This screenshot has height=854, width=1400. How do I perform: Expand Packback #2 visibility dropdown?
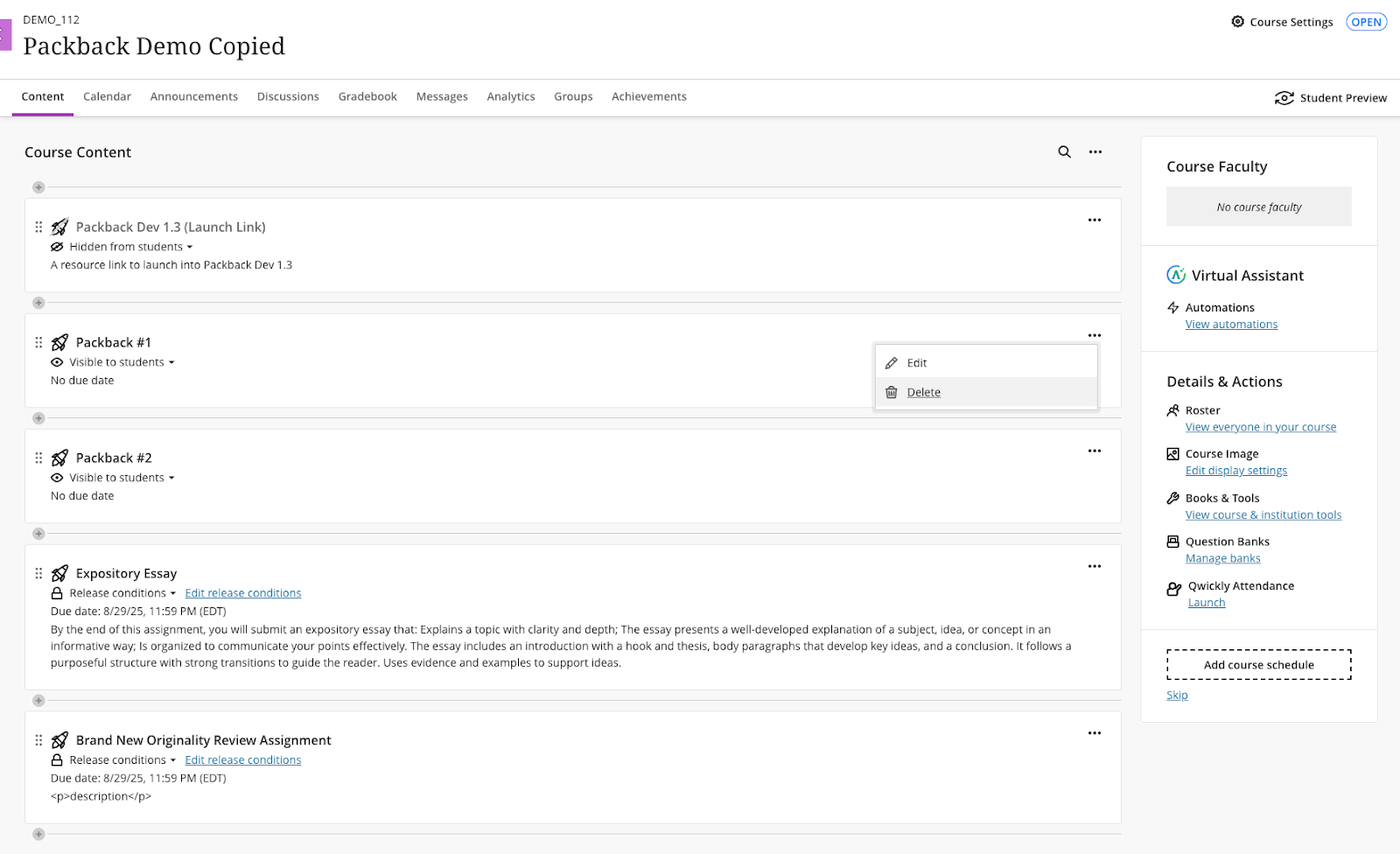pyautogui.click(x=121, y=478)
